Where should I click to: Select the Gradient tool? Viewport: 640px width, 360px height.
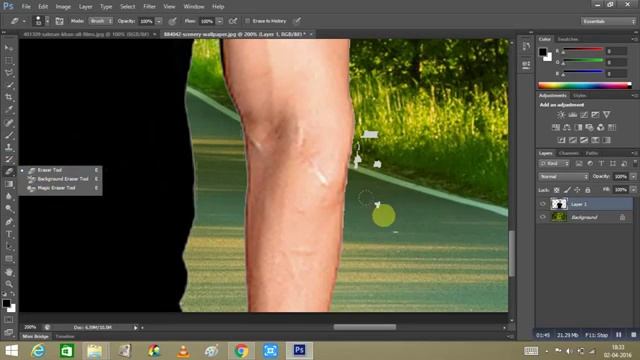tap(9, 184)
